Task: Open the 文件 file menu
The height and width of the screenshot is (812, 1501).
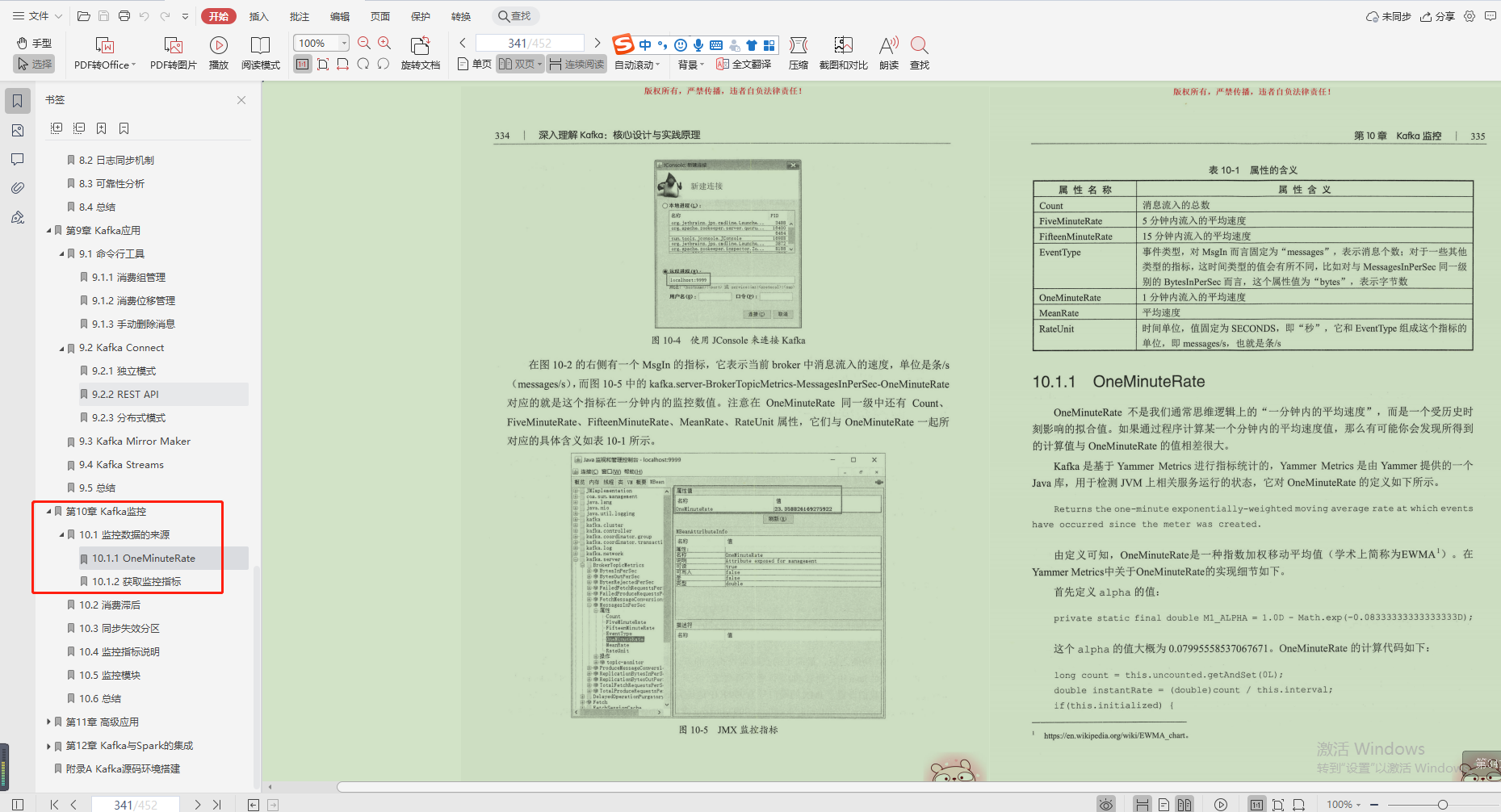Action: point(37,16)
